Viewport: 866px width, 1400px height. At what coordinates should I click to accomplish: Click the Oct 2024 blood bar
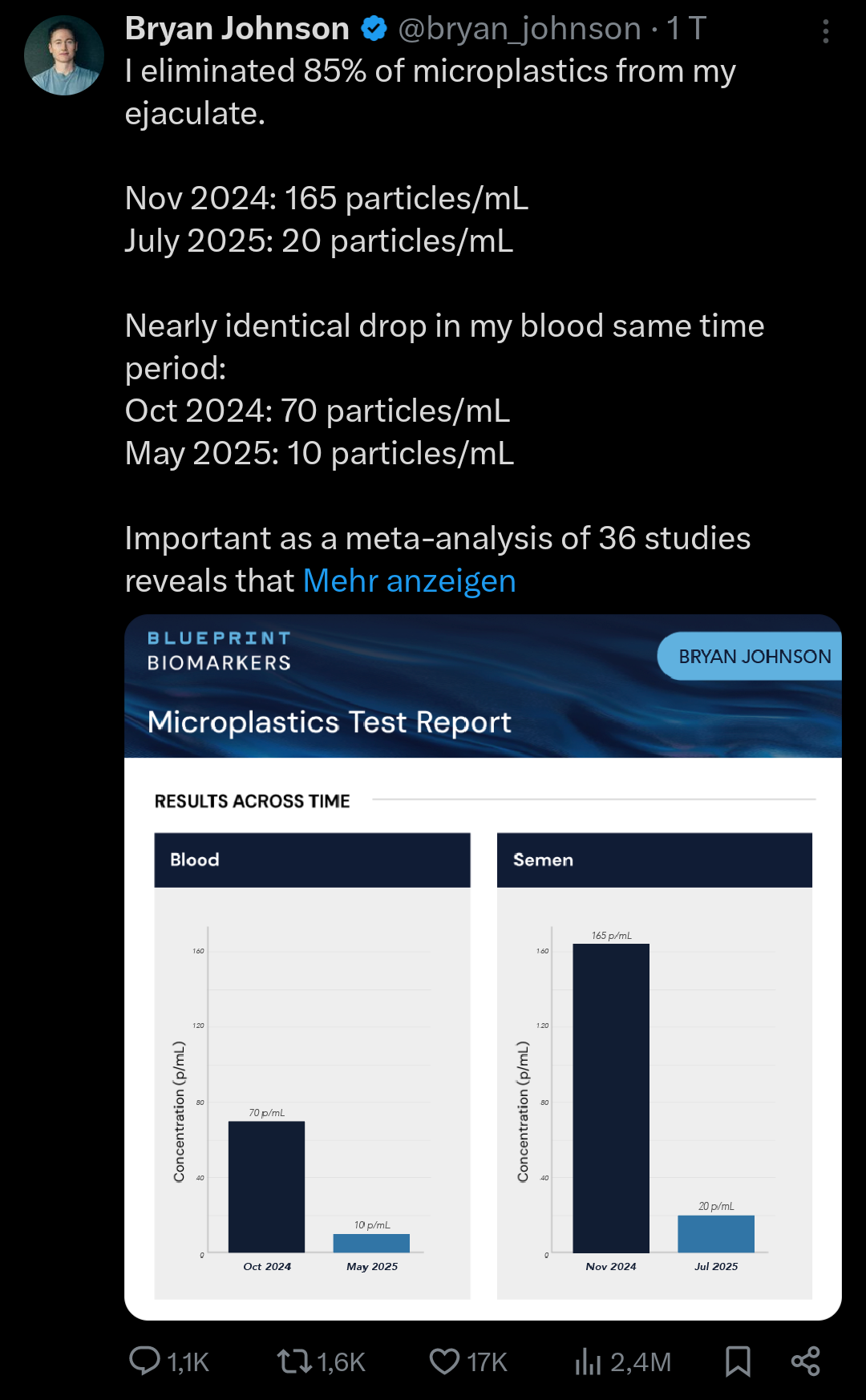266,1187
